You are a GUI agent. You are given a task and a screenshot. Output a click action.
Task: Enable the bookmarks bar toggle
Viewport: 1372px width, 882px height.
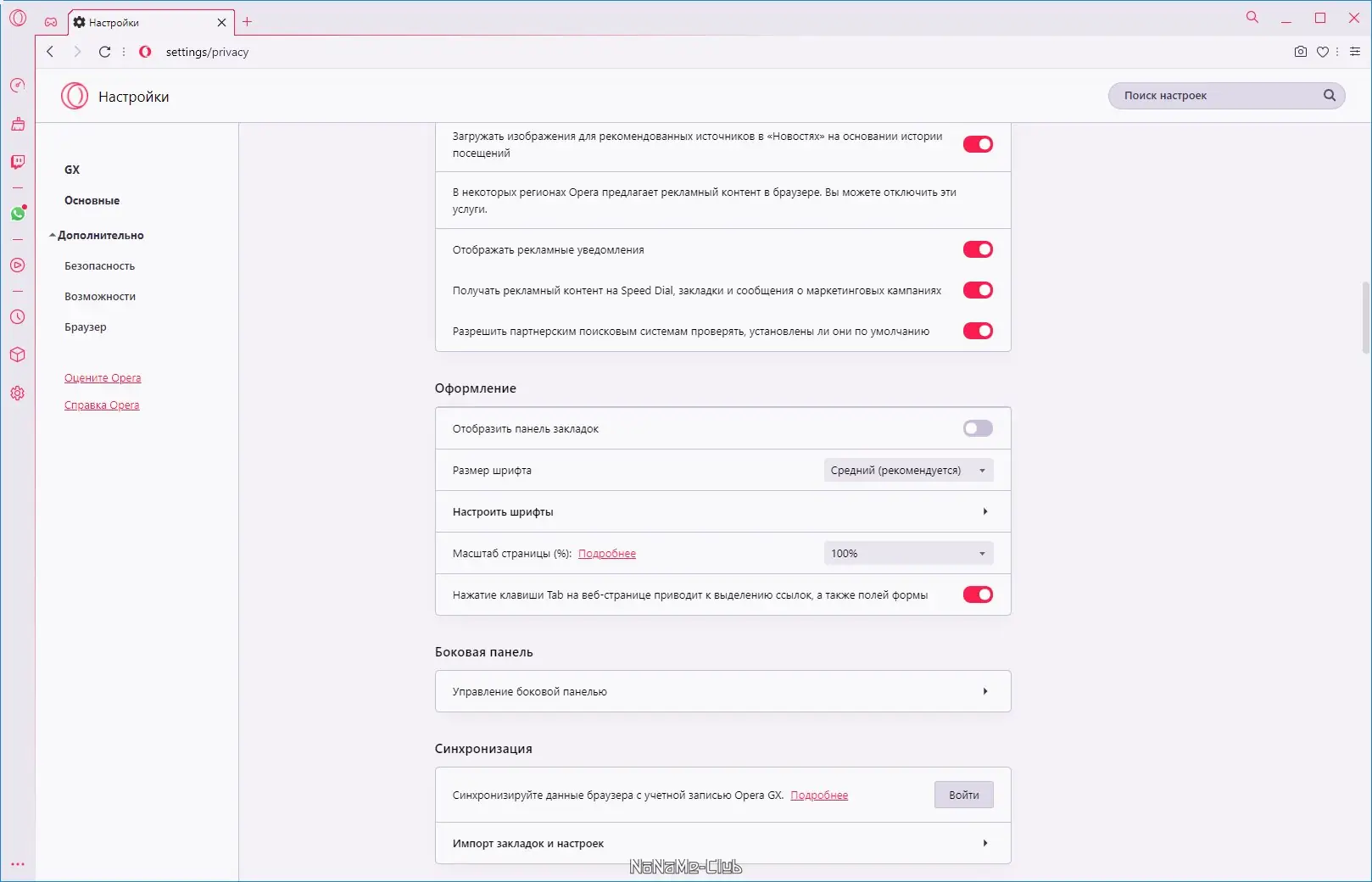point(977,428)
